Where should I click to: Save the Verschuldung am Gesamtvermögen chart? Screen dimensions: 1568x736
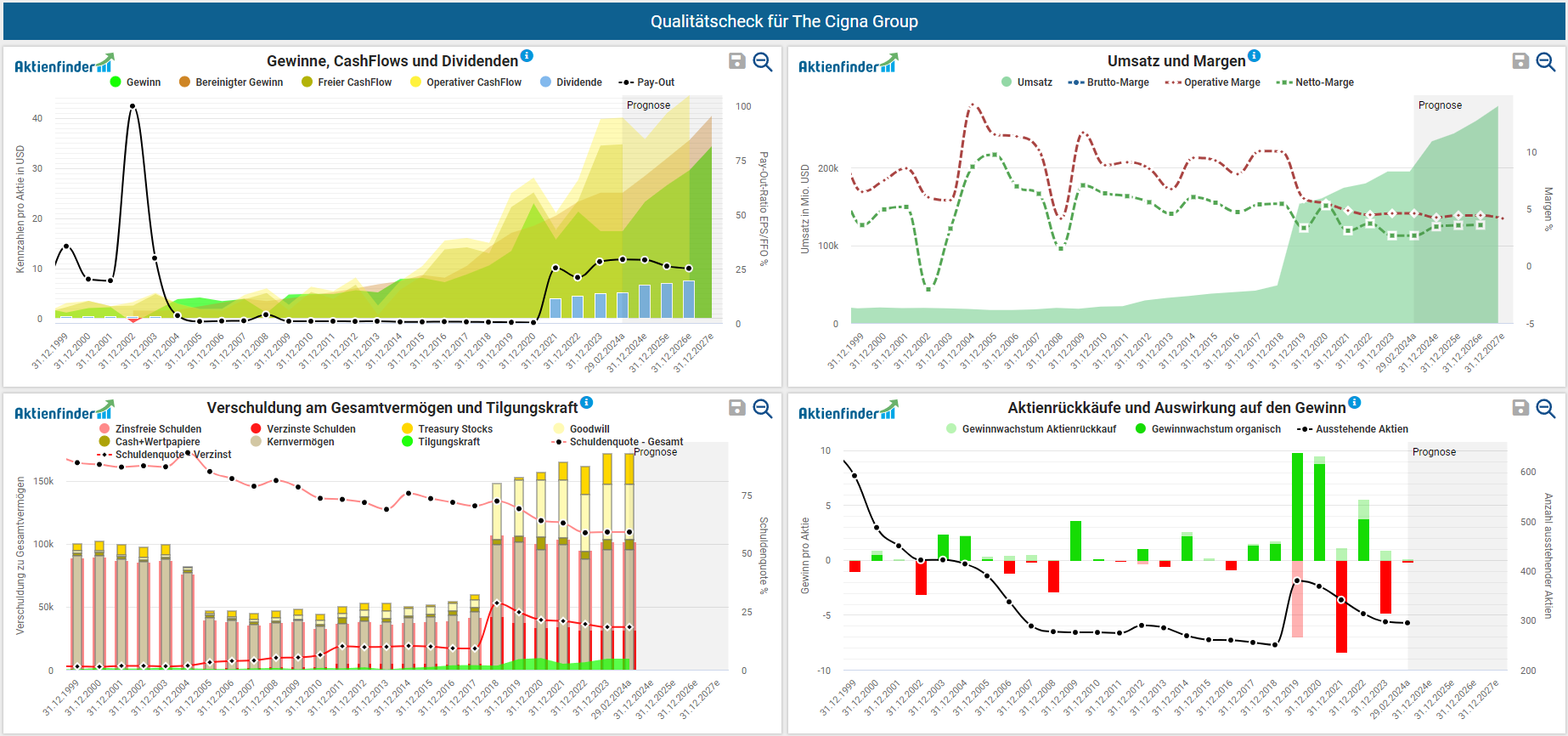coord(737,408)
